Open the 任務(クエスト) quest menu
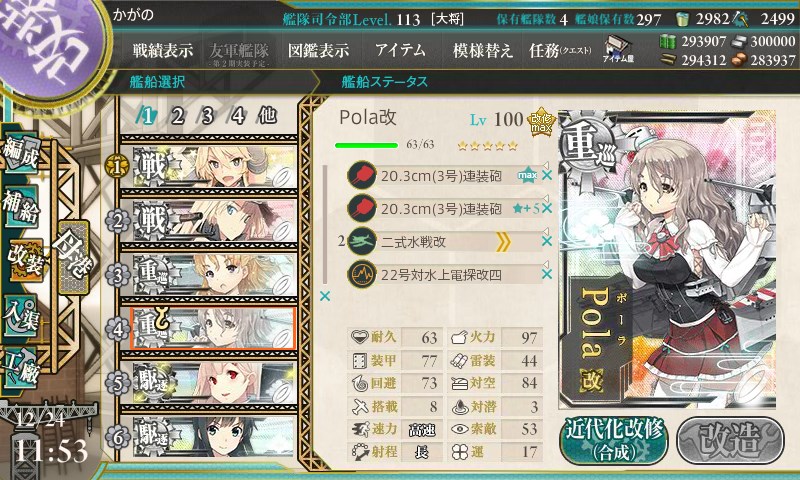800x480 pixels. (x=560, y=50)
